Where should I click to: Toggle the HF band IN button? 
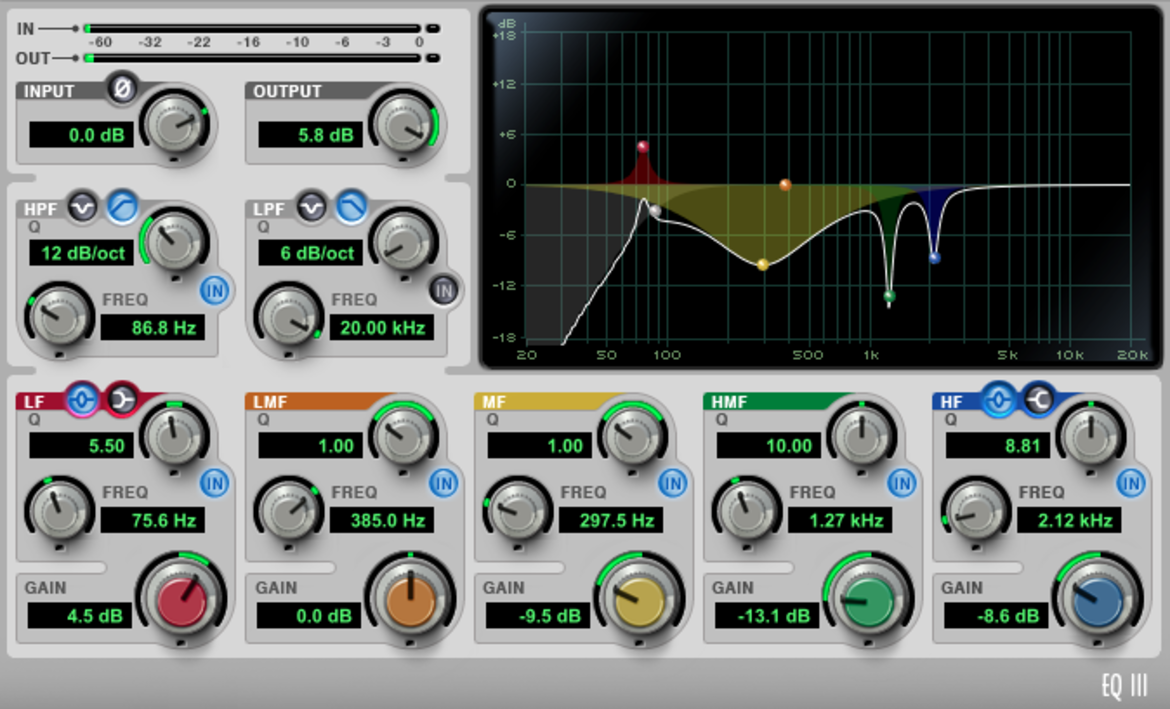coord(1131,484)
